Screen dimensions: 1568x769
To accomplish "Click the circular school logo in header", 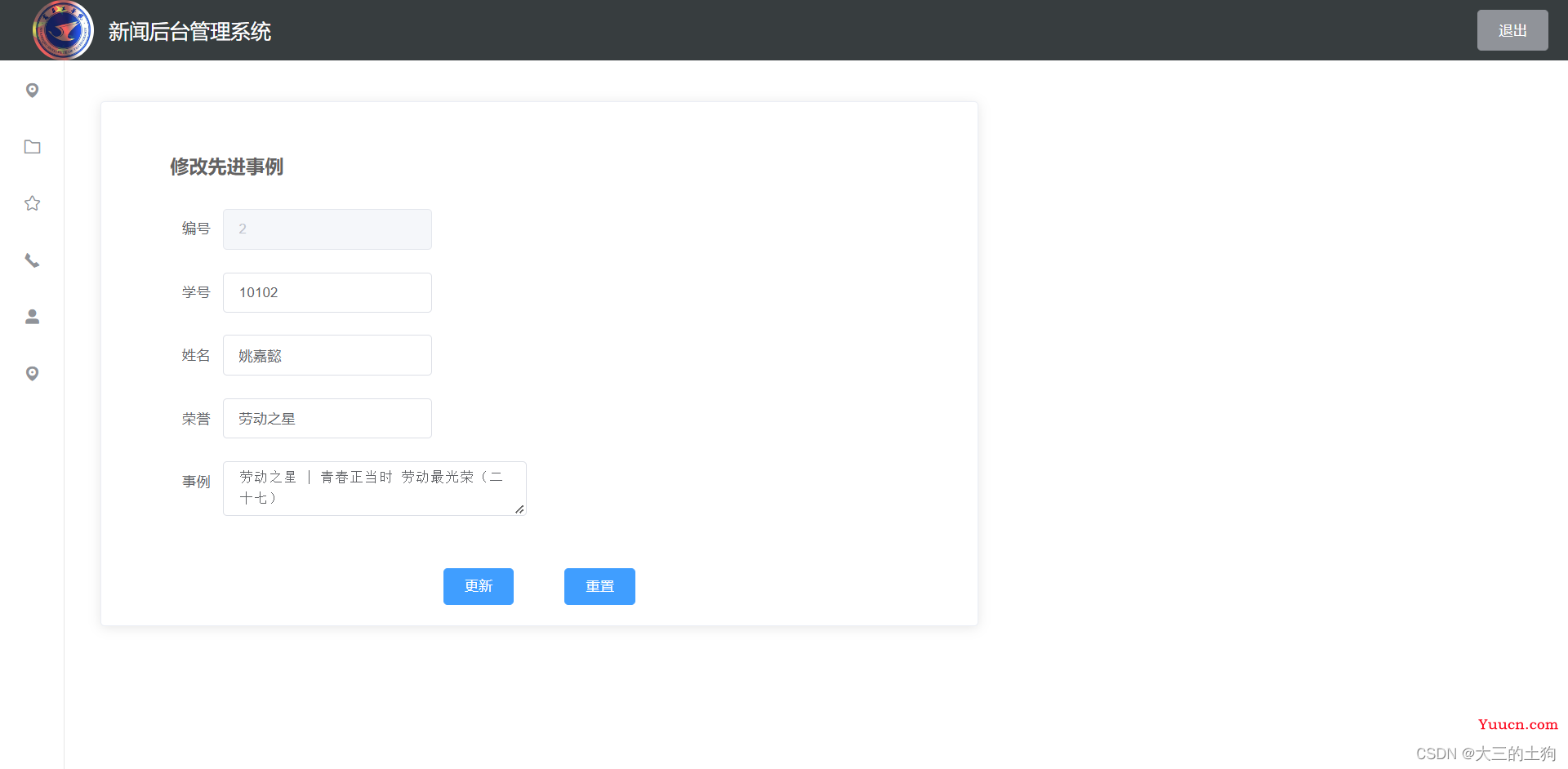I will (63, 30).
